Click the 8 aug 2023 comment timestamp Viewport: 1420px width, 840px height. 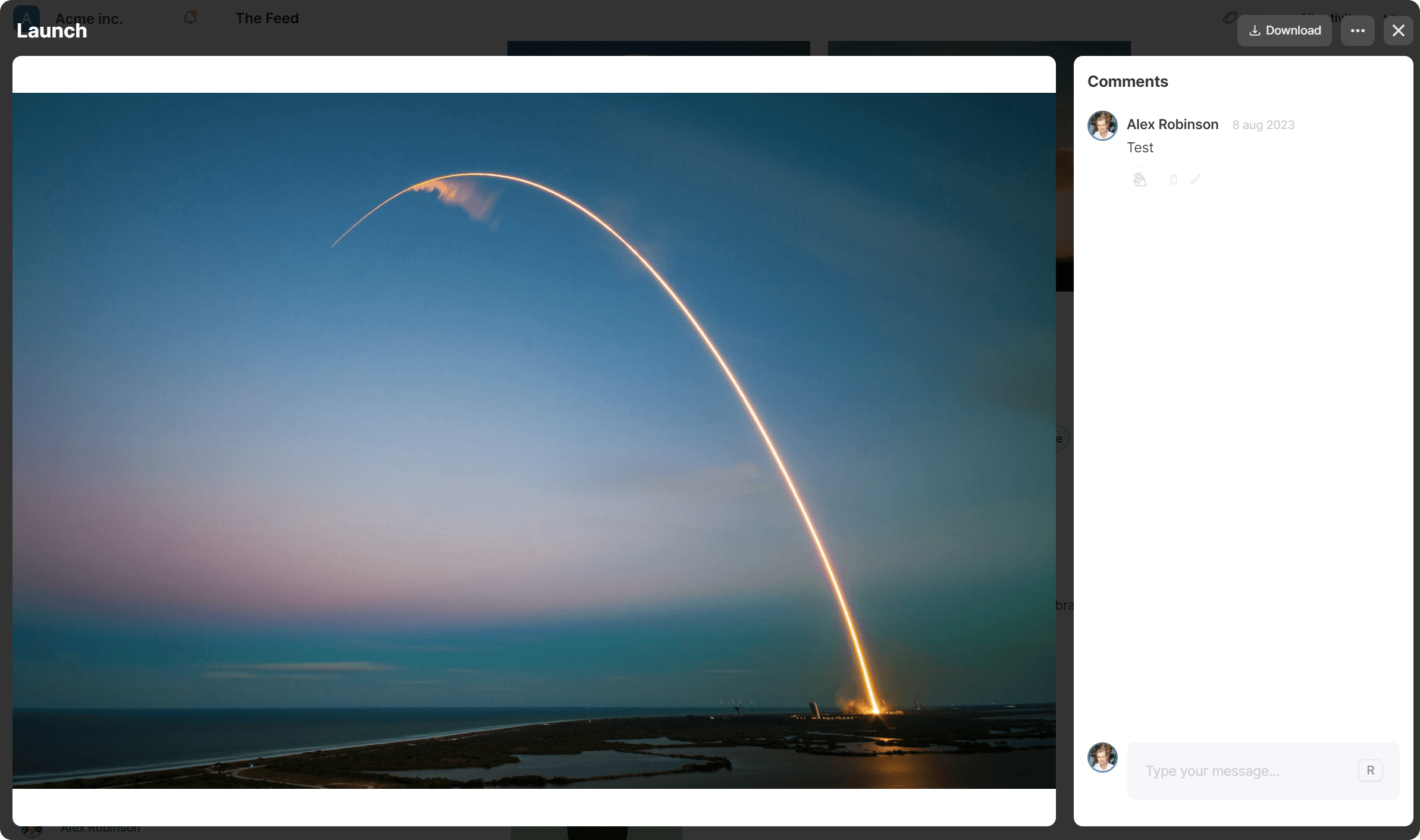1263,125
